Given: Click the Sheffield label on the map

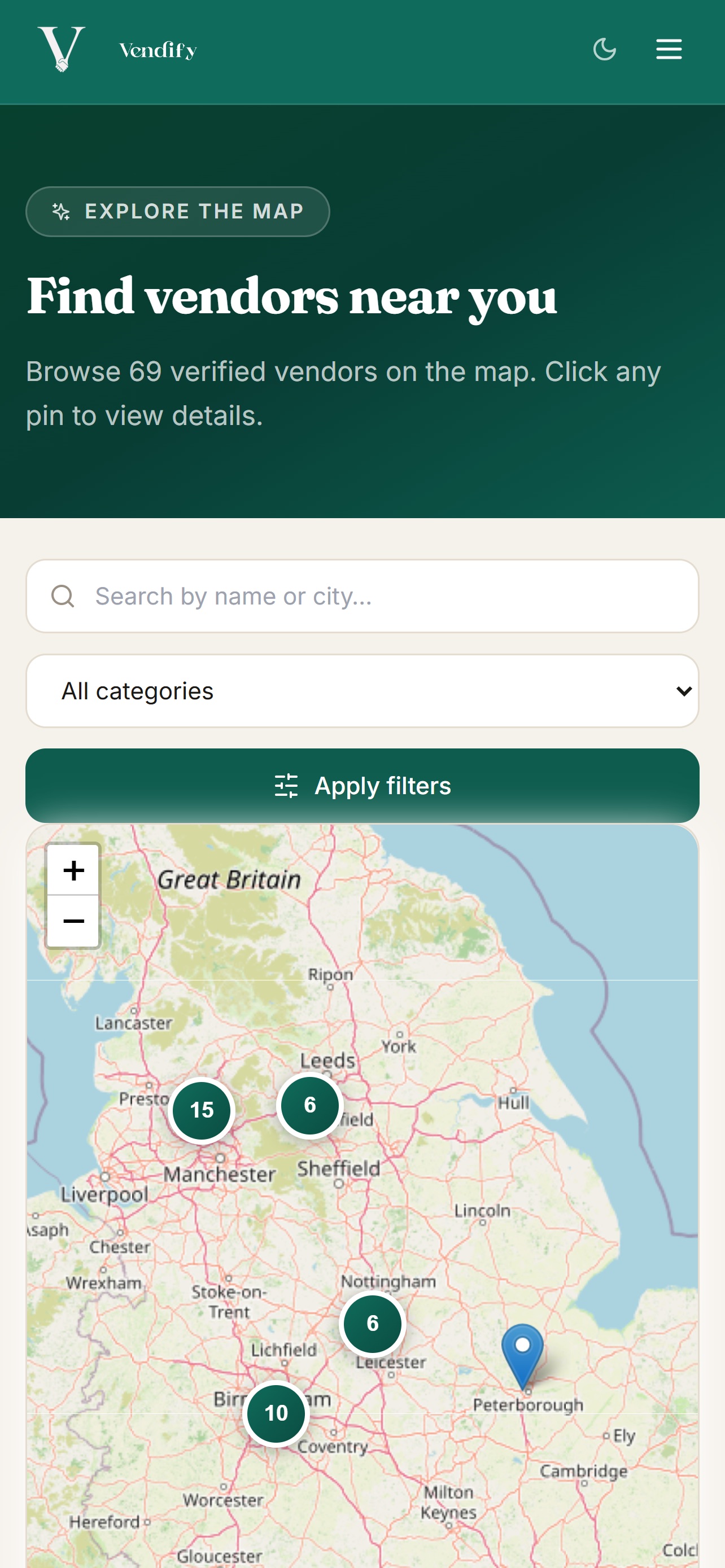Looking at the screenshot, I should click(338, 1168).
